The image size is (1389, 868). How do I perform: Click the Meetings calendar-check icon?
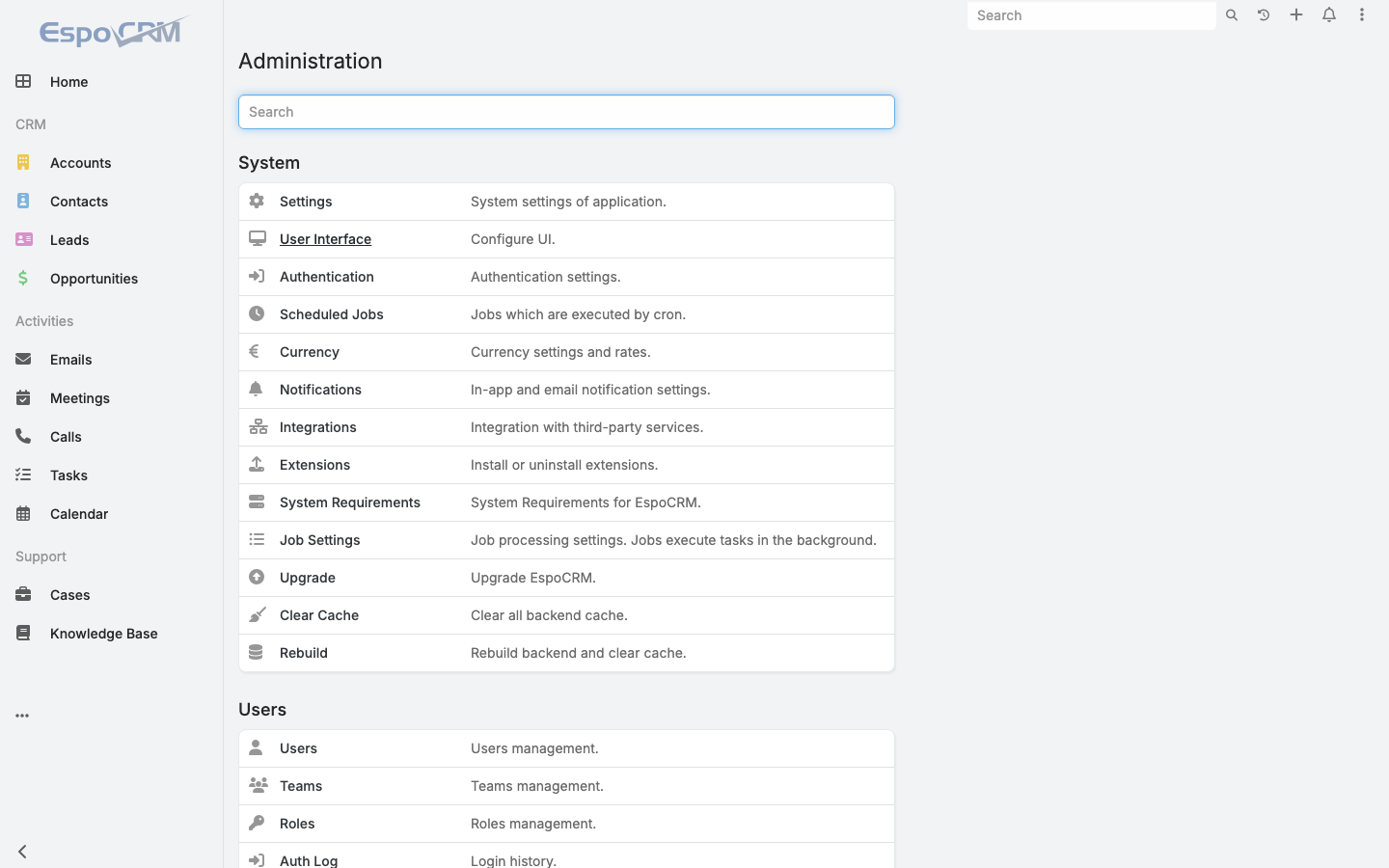(x=23, y=397)
